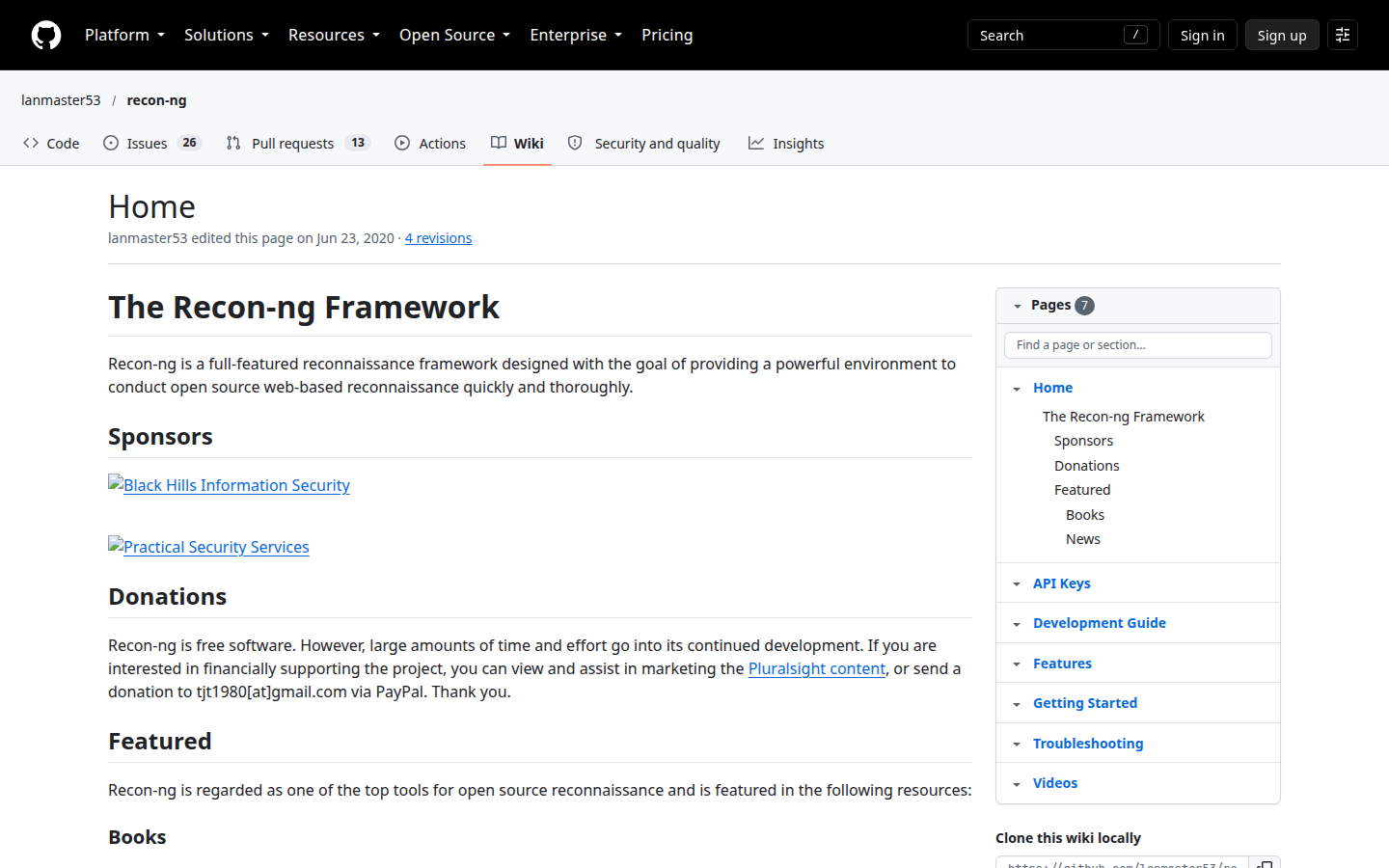Open the command palette settings icon
The image size is (1389, 868).
[1343, 35]
